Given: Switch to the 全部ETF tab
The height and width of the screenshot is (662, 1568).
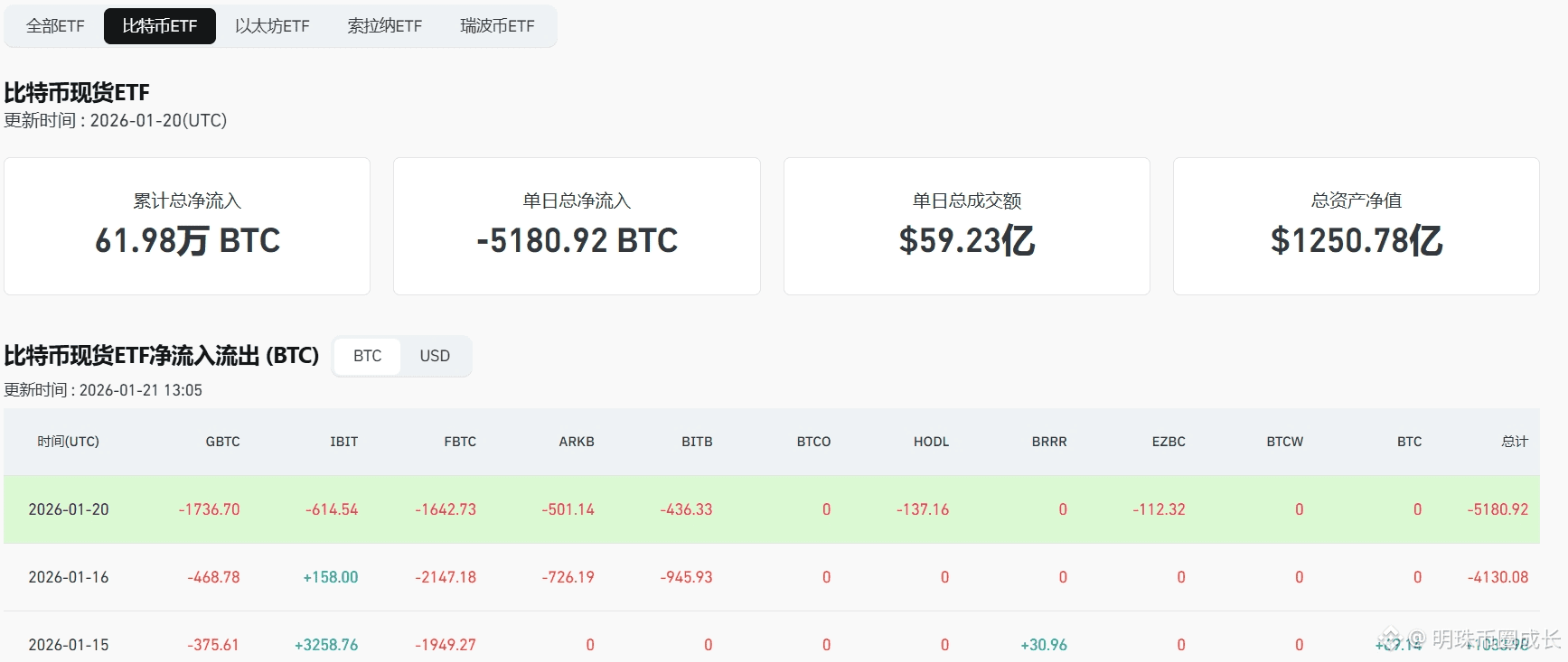Looking at the screenshot, I should [x=55, y=26].
